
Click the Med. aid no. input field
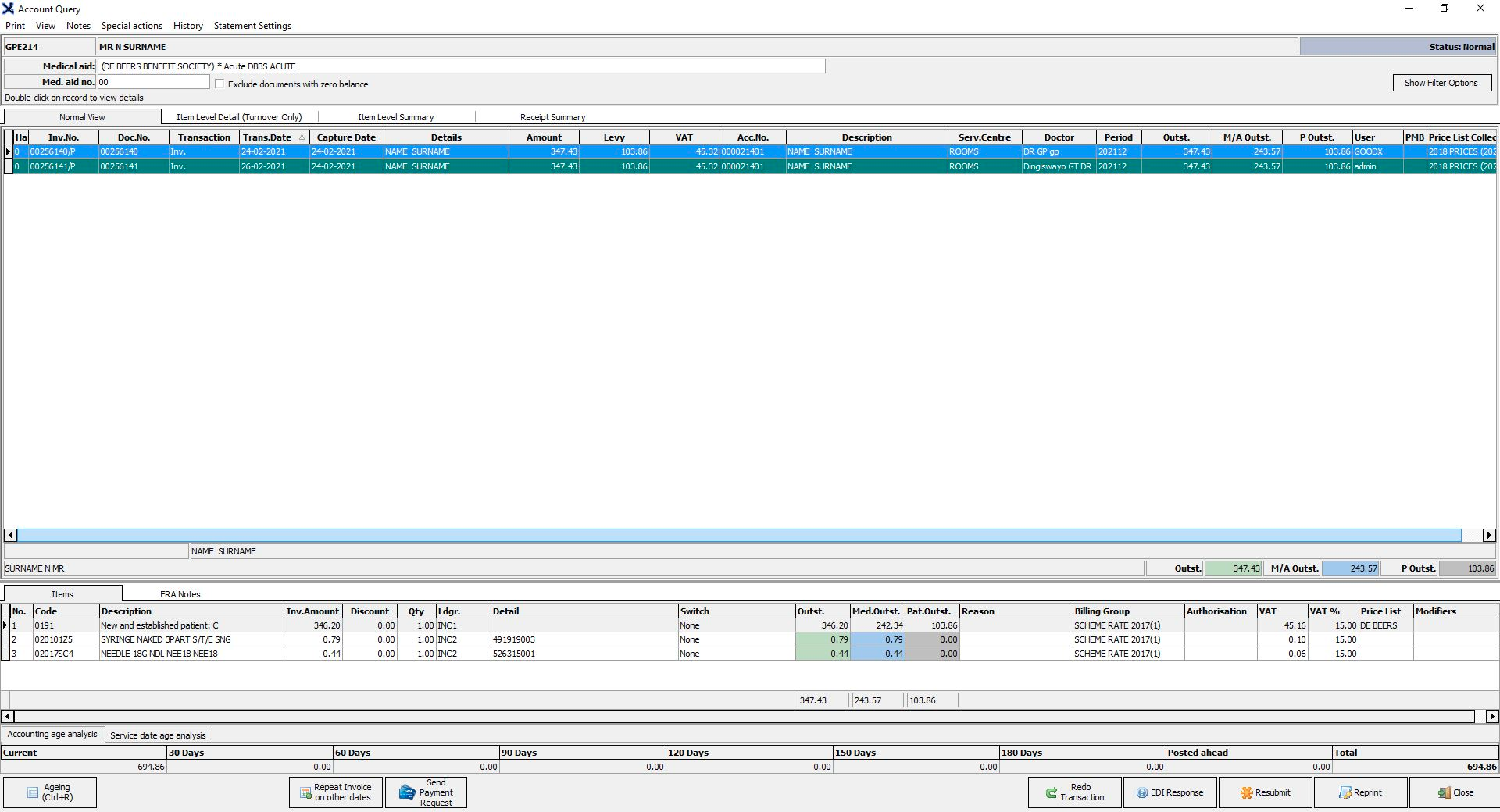(153, 82)
